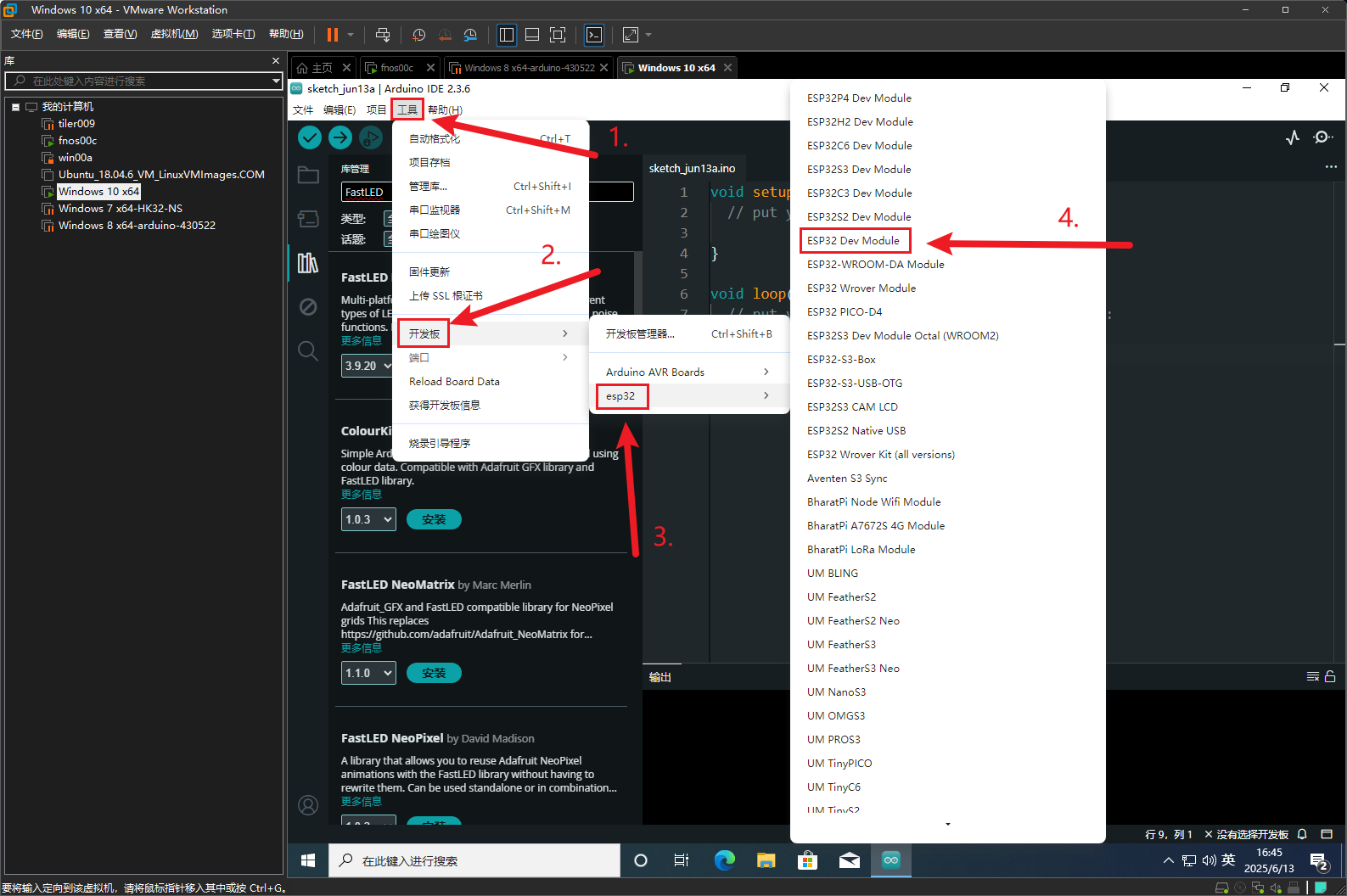Open FastLED NeoMatrix version 1.1.0 dropdown
Viewport: 1347px width, 896px height.
(368, 673)
